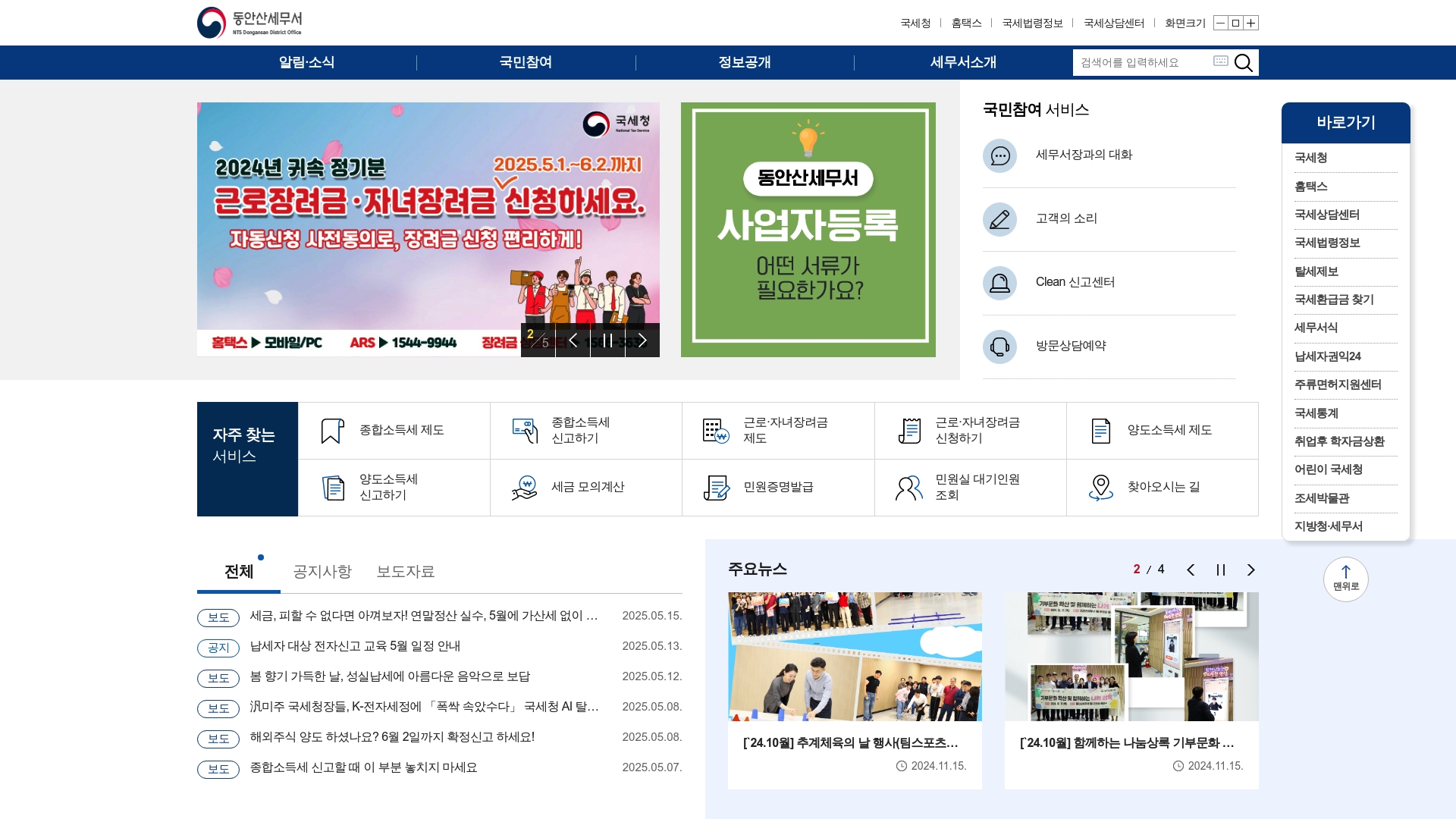Click the 민원증명발급 certificate icon
The width and height of the screenshot is (1456, 819).
click(716, 488)
